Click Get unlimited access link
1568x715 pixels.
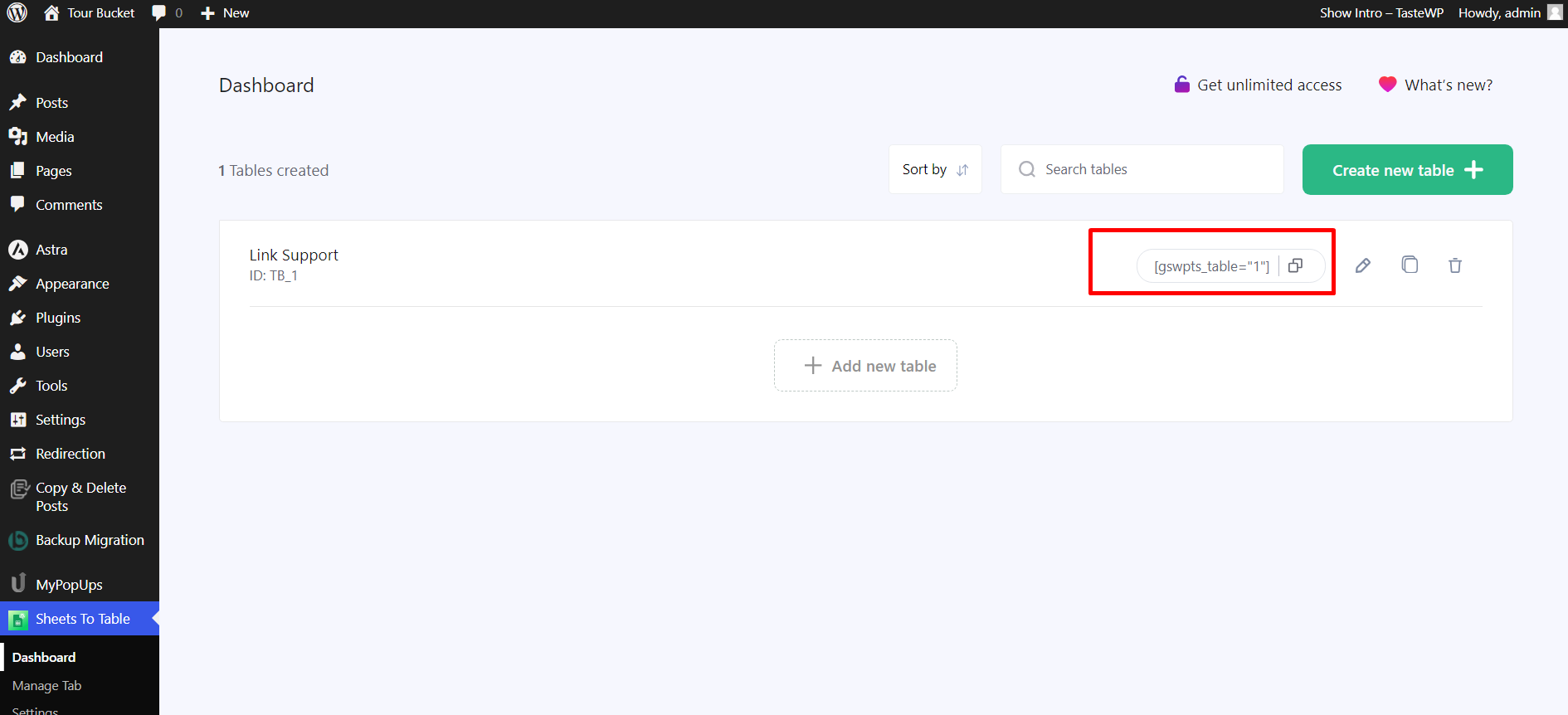click(x=1269, y=85)
